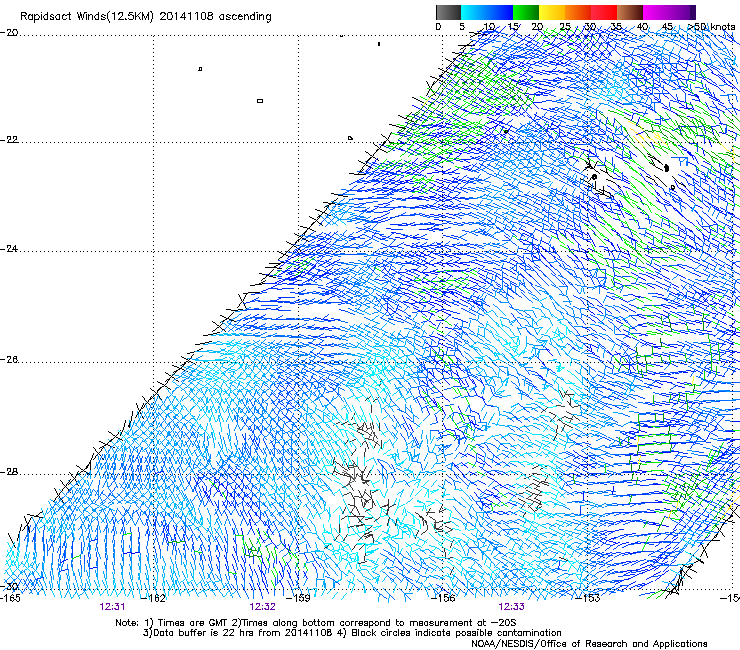
Task: Click the -153 longitude axis label
Action: coord(588,598)
